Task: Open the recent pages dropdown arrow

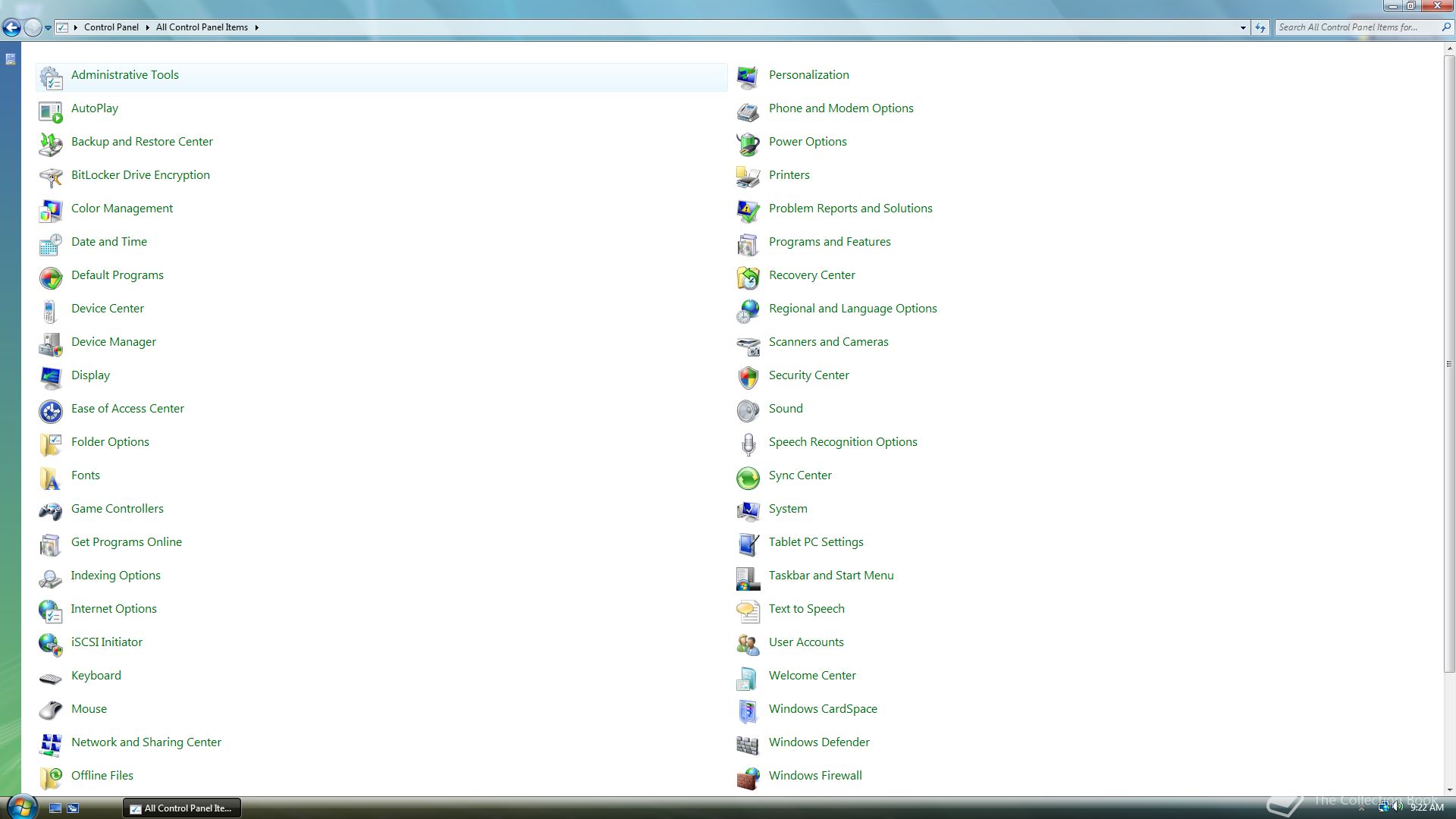Action: pyautogui.click(x=48, y=28)
